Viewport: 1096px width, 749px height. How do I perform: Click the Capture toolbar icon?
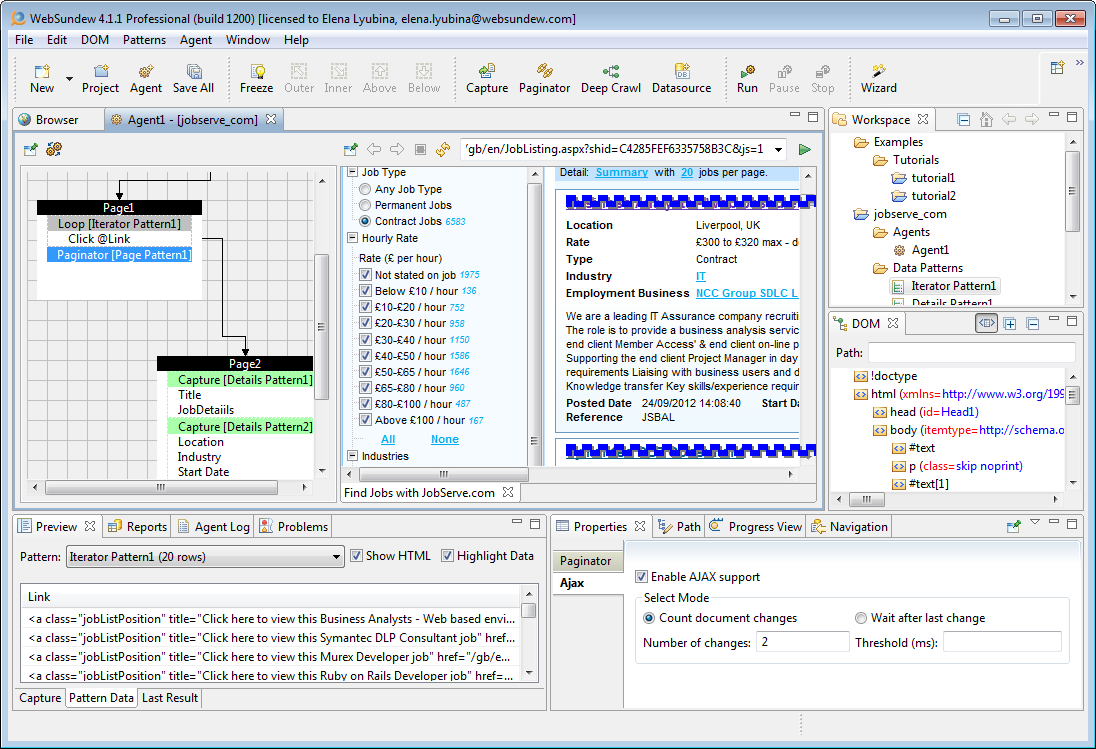pyautogui.click(x=487, y=78)
